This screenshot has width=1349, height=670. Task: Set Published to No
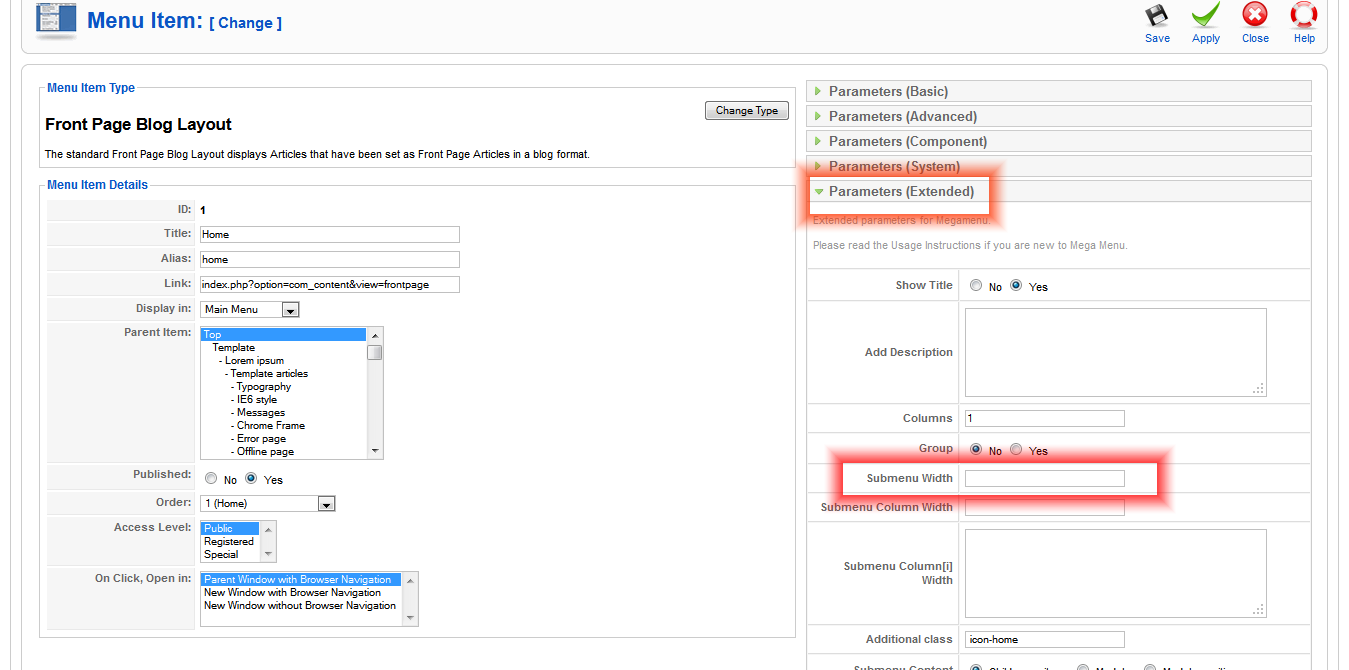click(x=211, y=479)
